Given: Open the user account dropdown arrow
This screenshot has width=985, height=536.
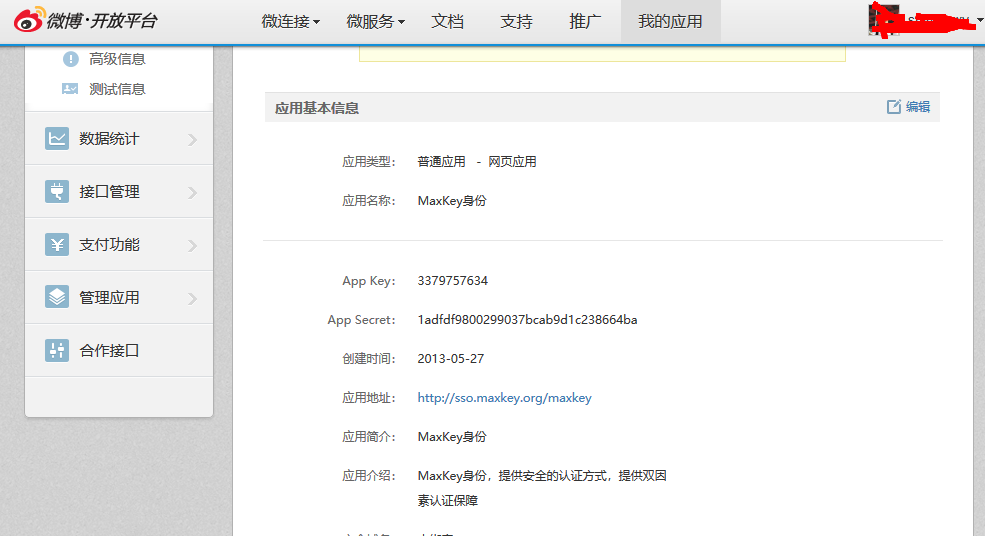Looking at the screenshot, I should click(x=978, y=20).
